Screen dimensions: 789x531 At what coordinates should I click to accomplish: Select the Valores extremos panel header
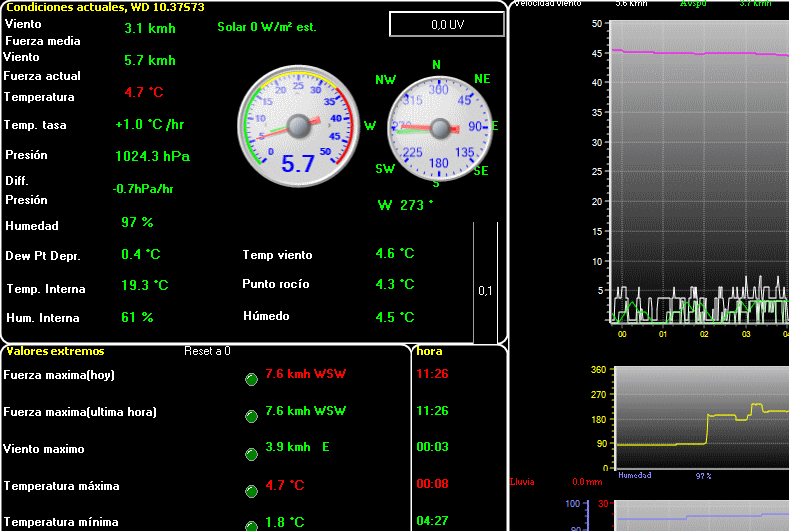click(x=55, y=351)
